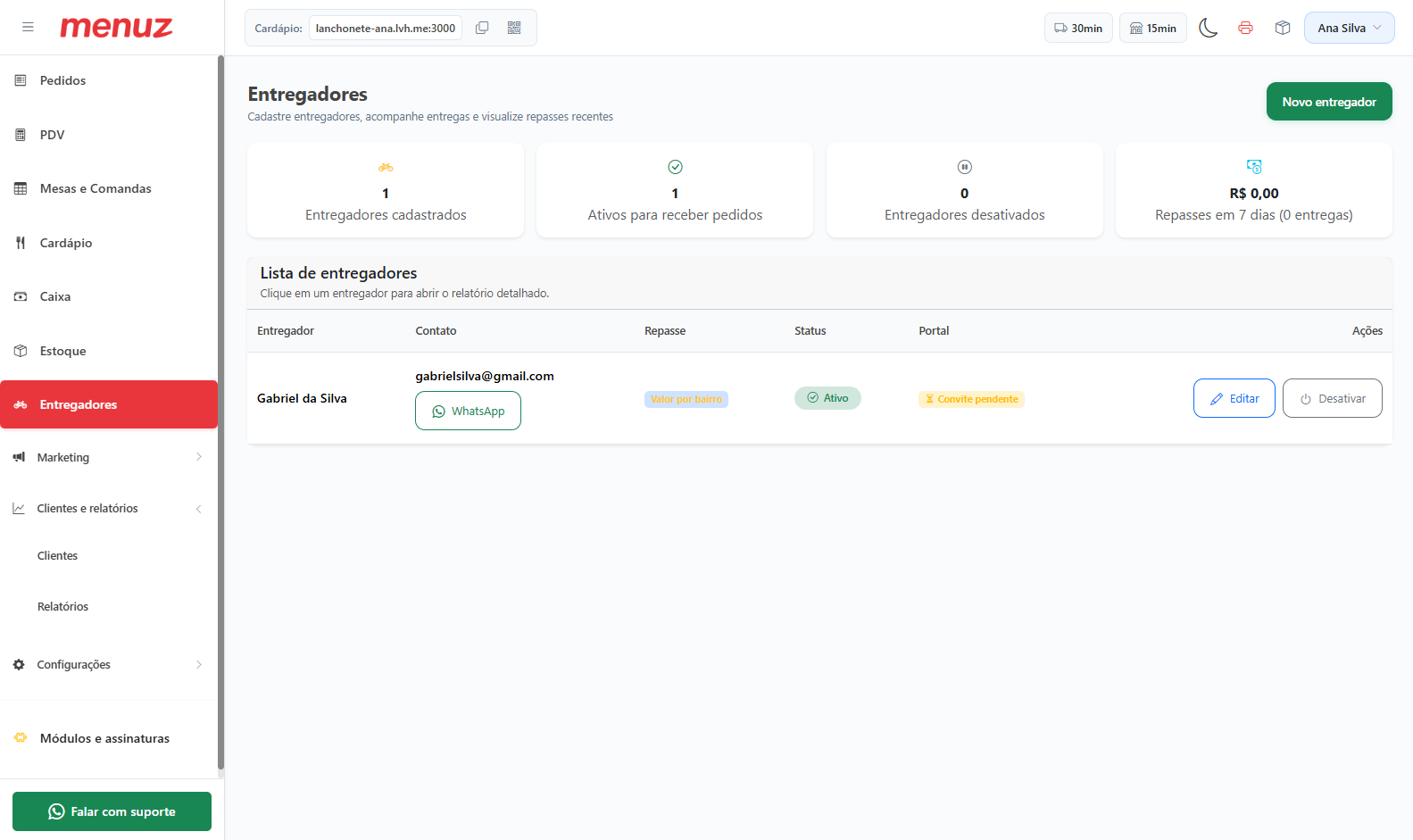1413x840 pixels.
Task: Click R$ 0,00 repasses value
Action: tap(1254, 193)
